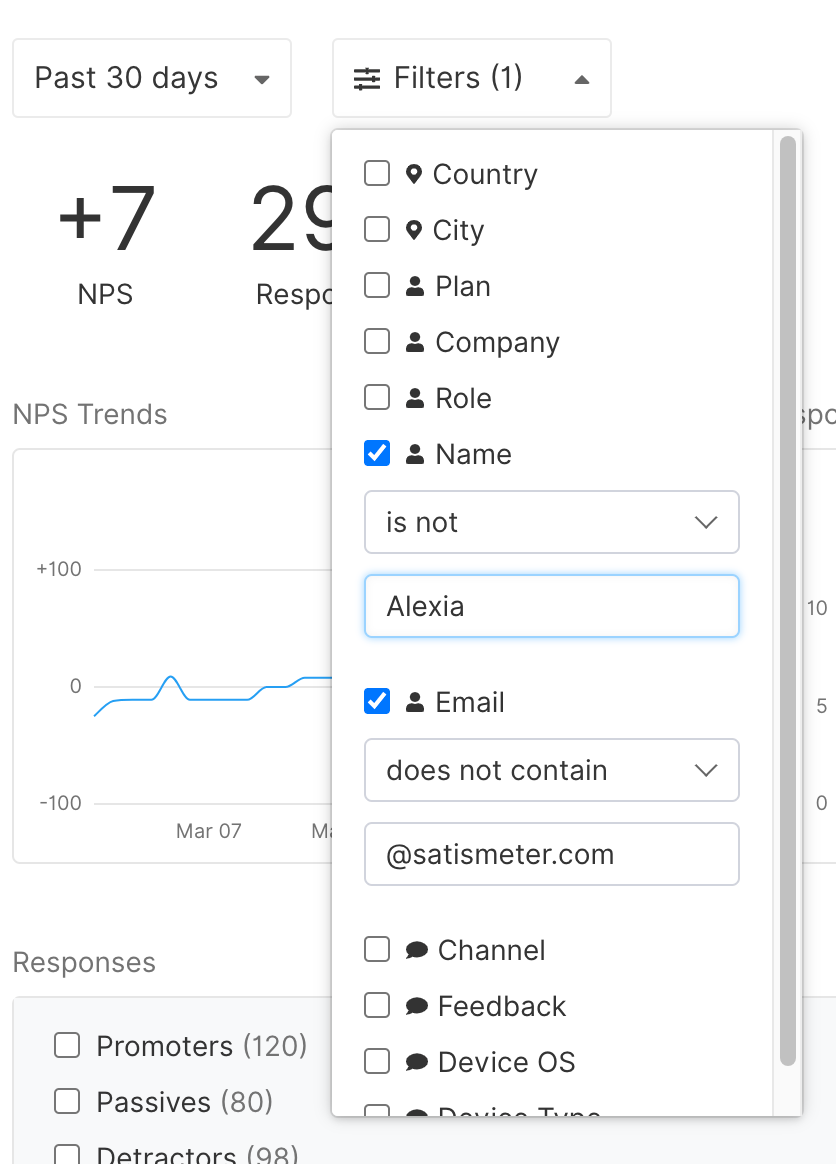Open the Past 30 days date range dropdown
This screenshot has height=1164, width=836.
(x=152, y=78)
